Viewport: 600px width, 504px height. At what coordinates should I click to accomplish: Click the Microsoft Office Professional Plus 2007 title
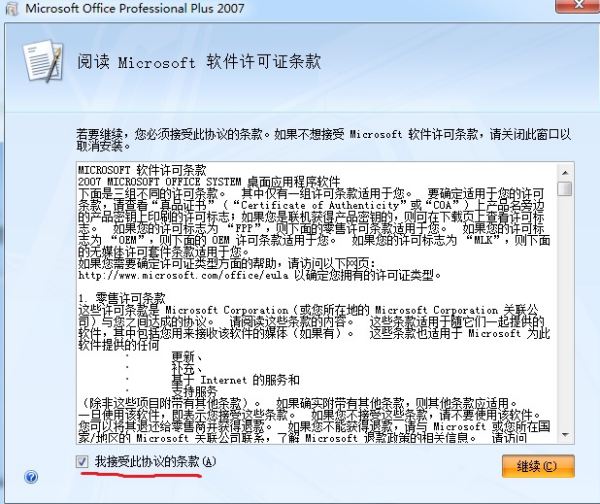click(135, 8)
